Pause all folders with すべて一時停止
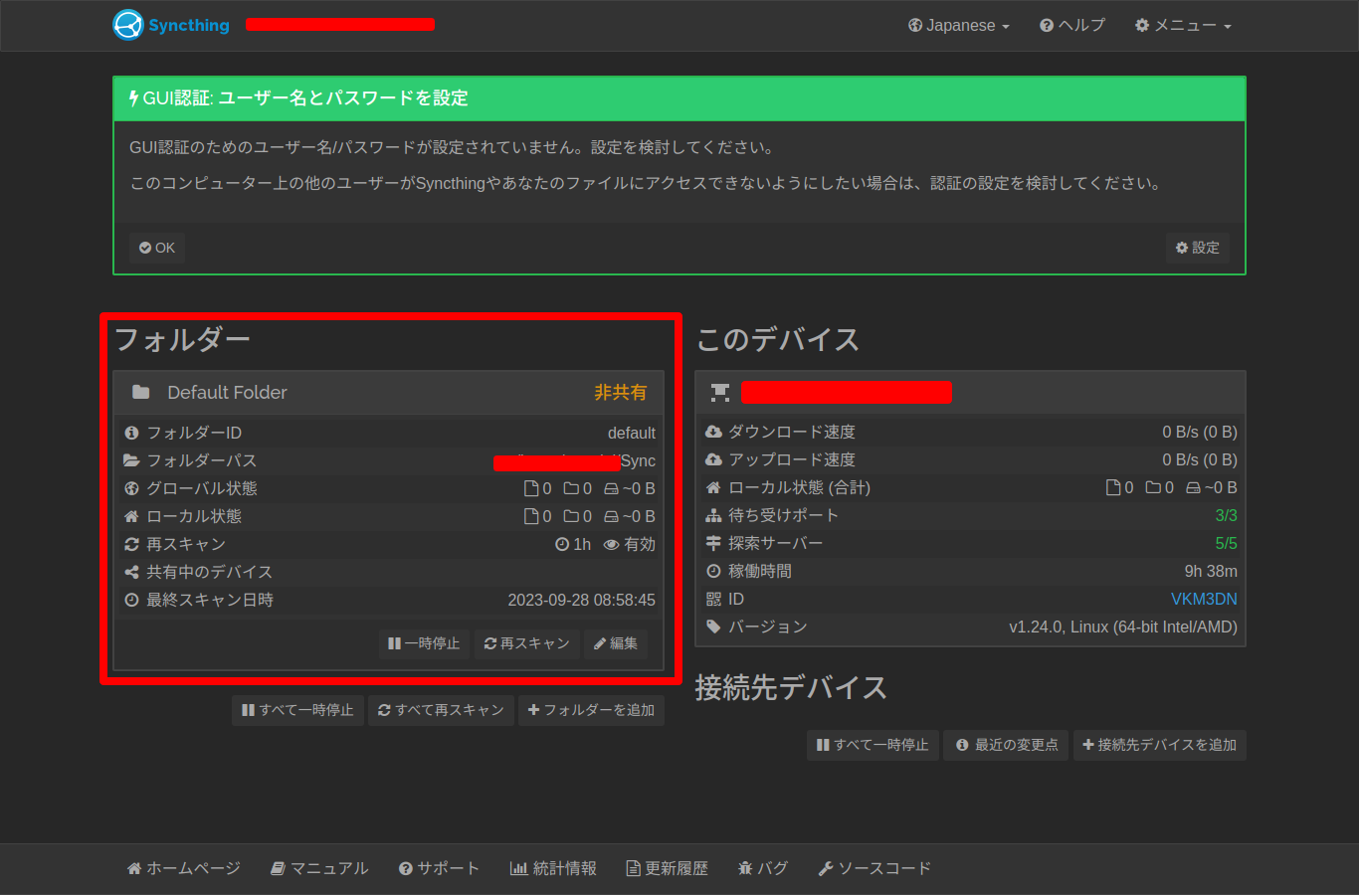Image resolution: width=1359 pixels, height=896 pixels. (x=297, y=710)
